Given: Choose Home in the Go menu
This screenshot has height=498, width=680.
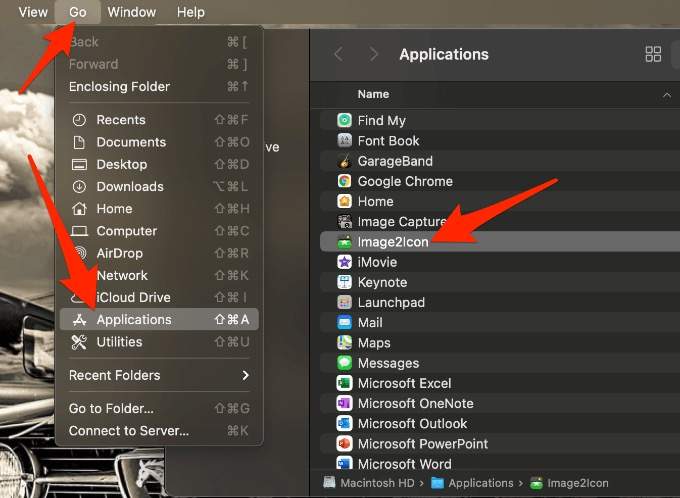Looking at the screenshot, I should [x=159, y=209].
